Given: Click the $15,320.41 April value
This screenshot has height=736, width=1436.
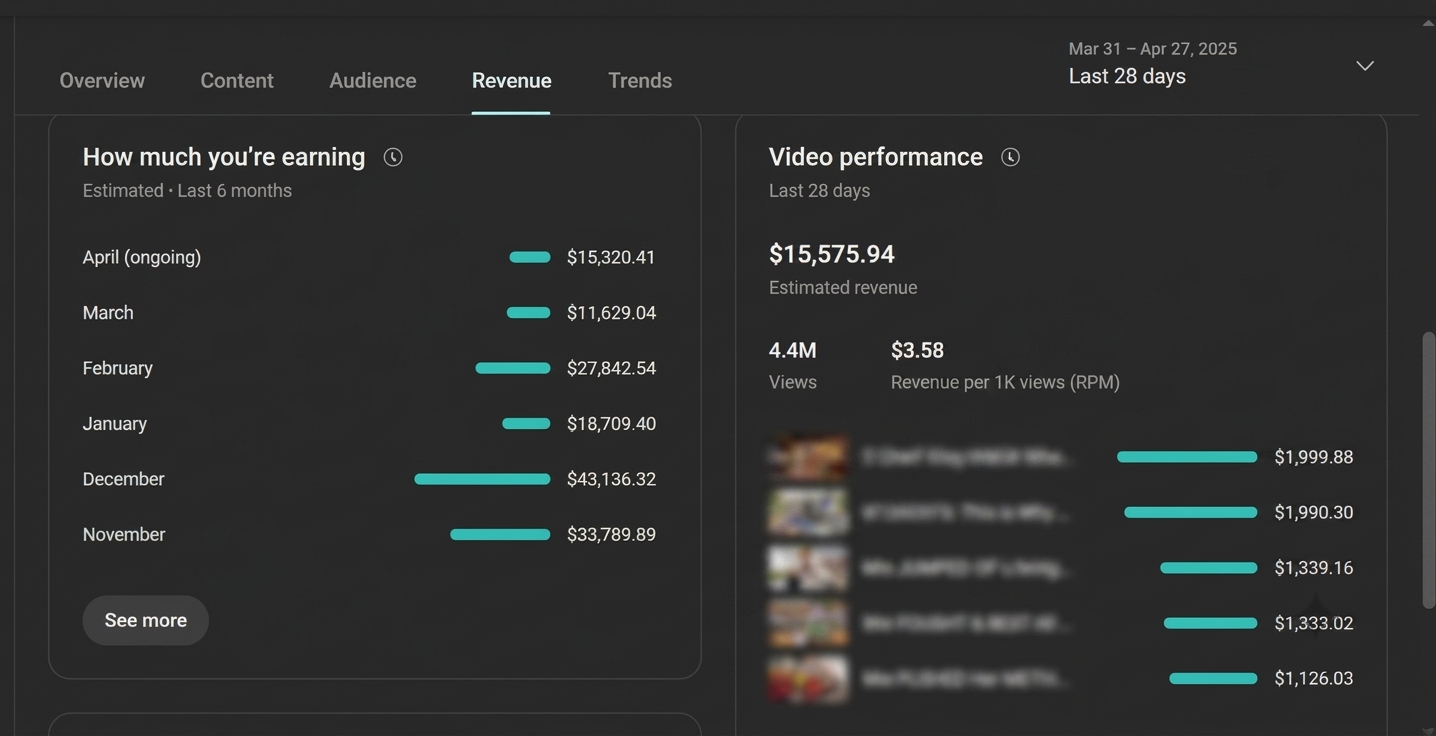Looking at the screenshot, I should [611, 257].
